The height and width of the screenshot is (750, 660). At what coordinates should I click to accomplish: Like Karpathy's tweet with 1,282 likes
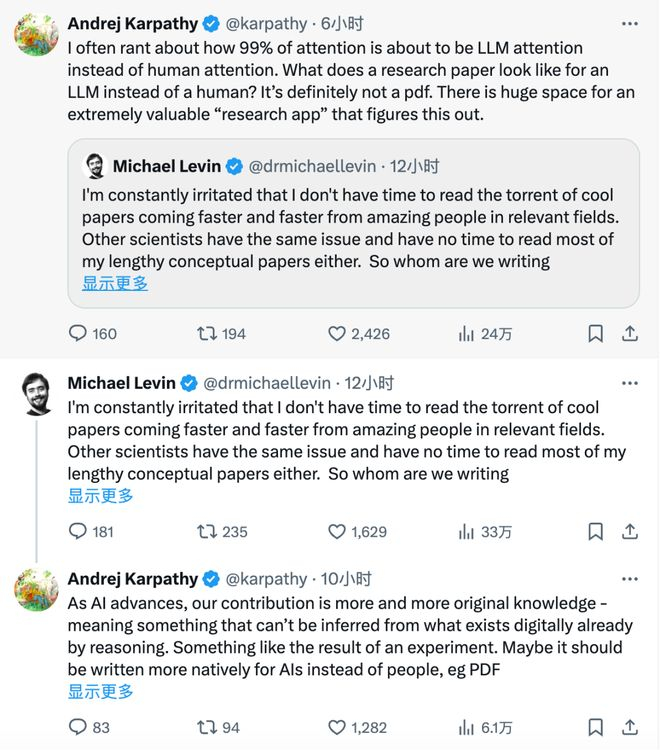(x=337, y=727)
